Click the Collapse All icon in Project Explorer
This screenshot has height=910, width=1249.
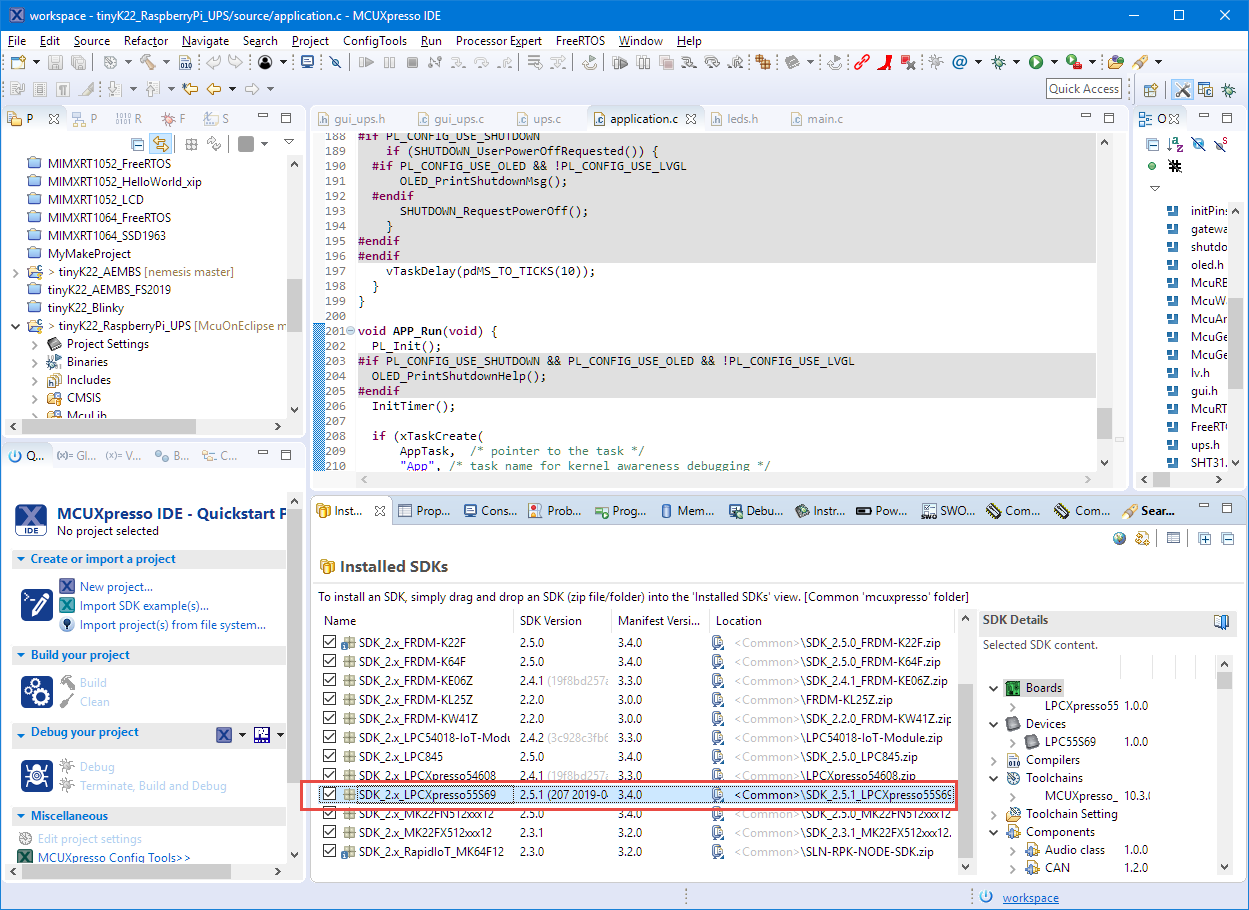[x=137, y=144]
